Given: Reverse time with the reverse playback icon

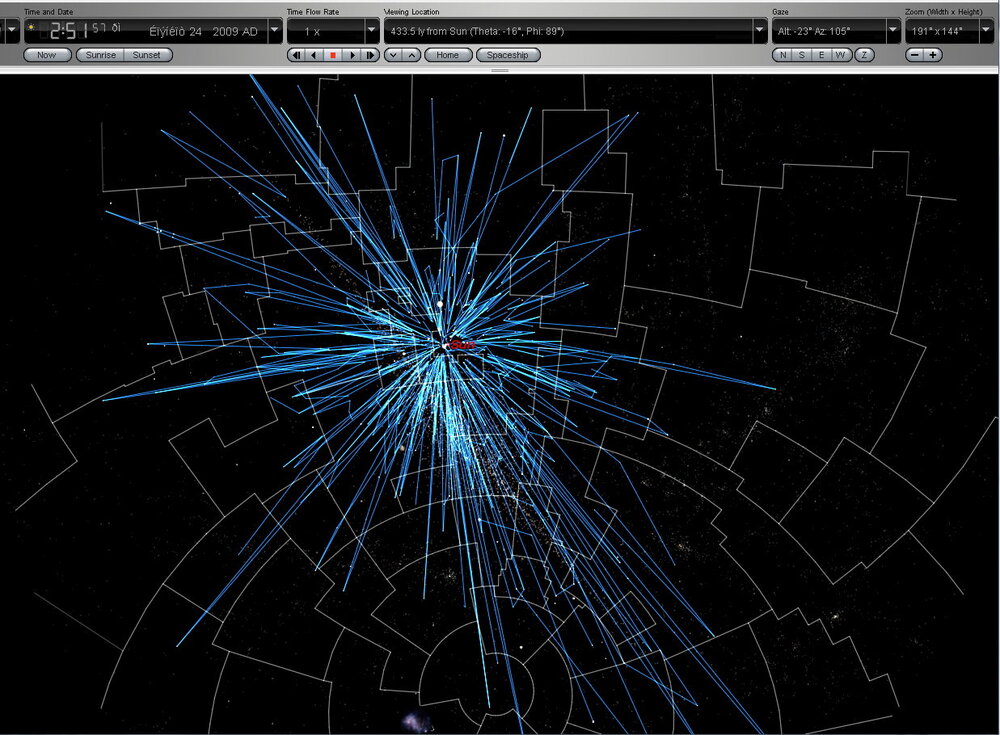Looking at the screenshot, I should 313,55.
